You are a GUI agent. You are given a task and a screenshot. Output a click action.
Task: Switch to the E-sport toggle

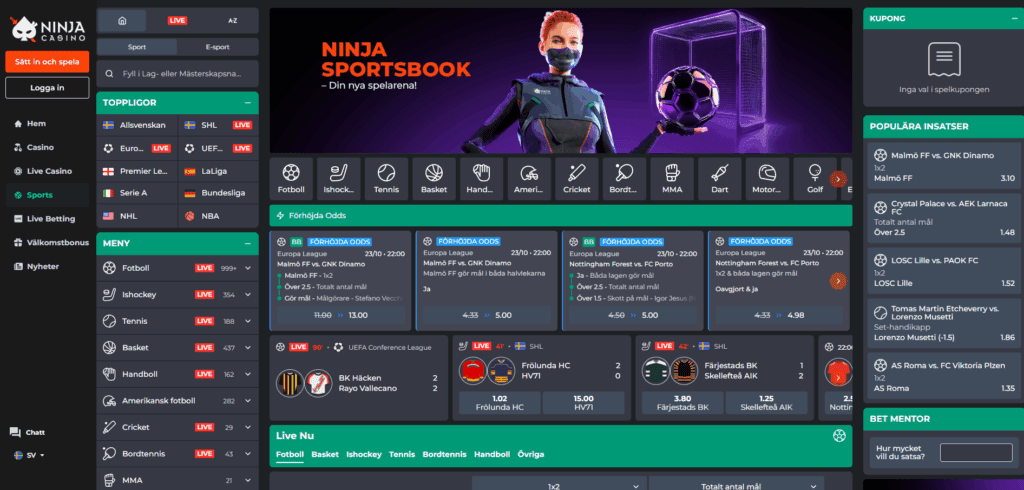217,47
